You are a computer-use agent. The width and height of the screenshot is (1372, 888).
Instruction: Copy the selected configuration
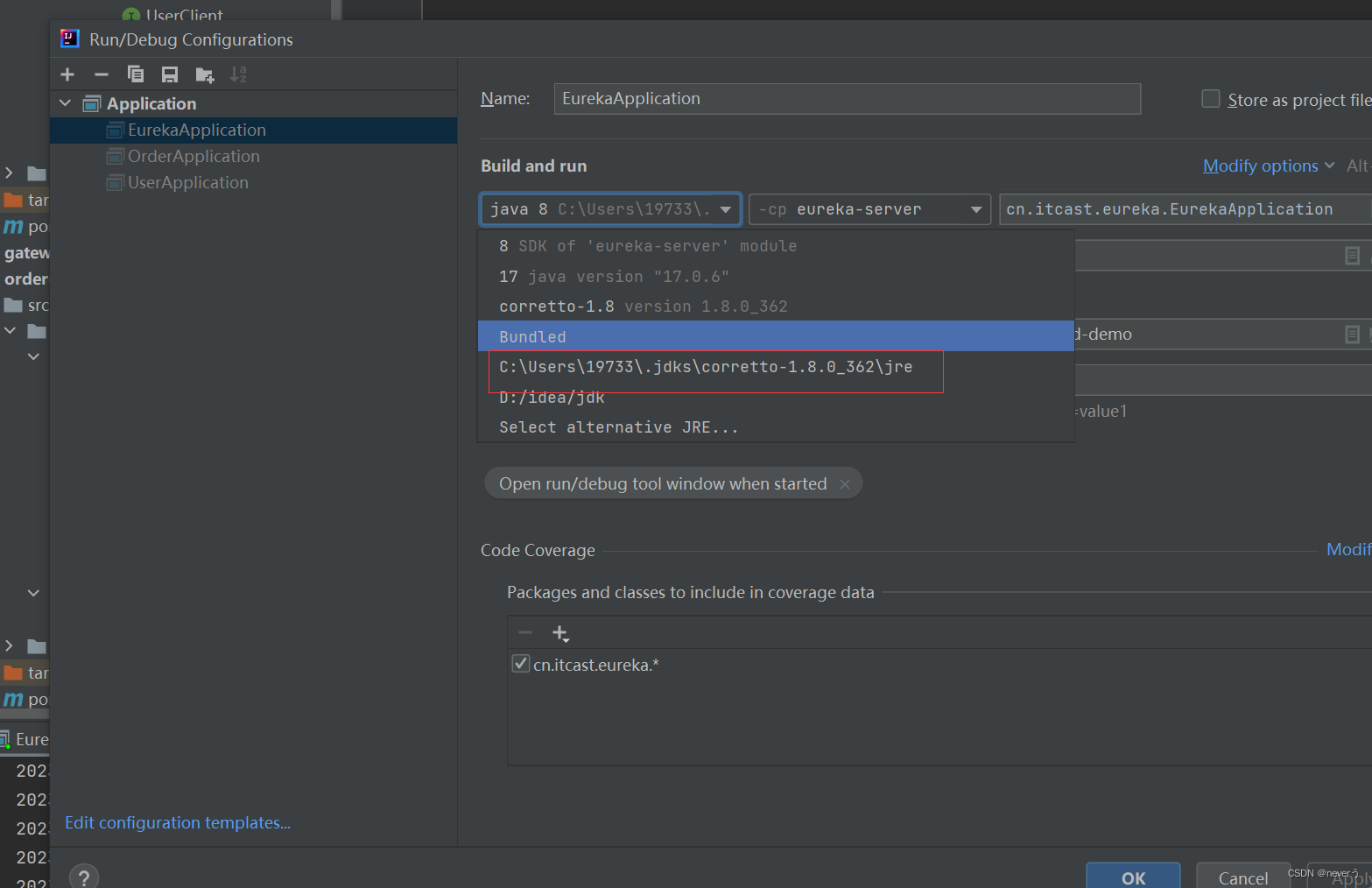click(136, 74)
